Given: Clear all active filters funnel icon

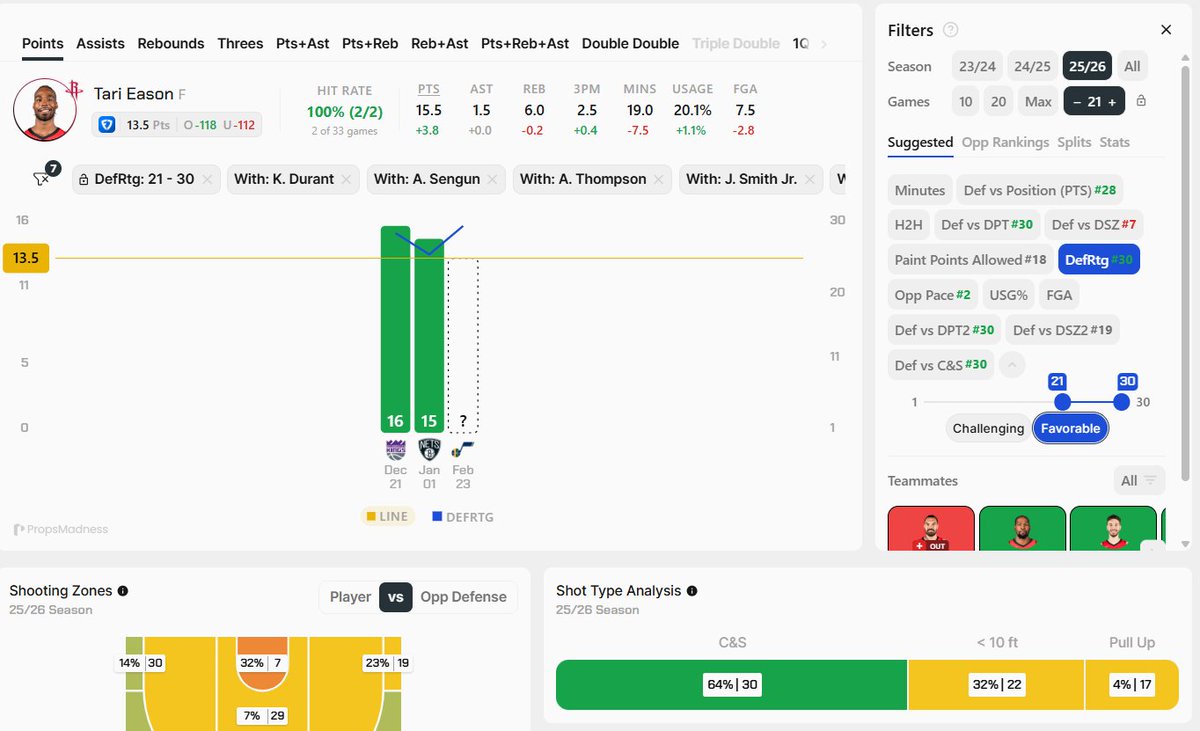Looking at the screenshot, I should tap(42, 179).
